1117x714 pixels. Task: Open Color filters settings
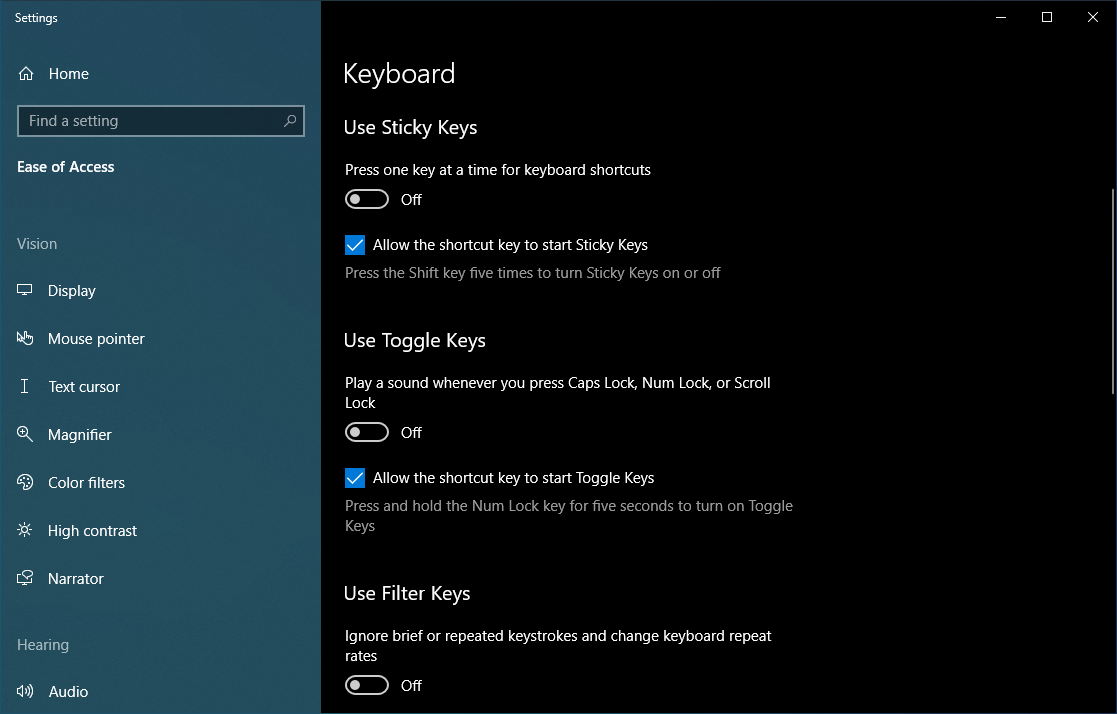point(26,482)
